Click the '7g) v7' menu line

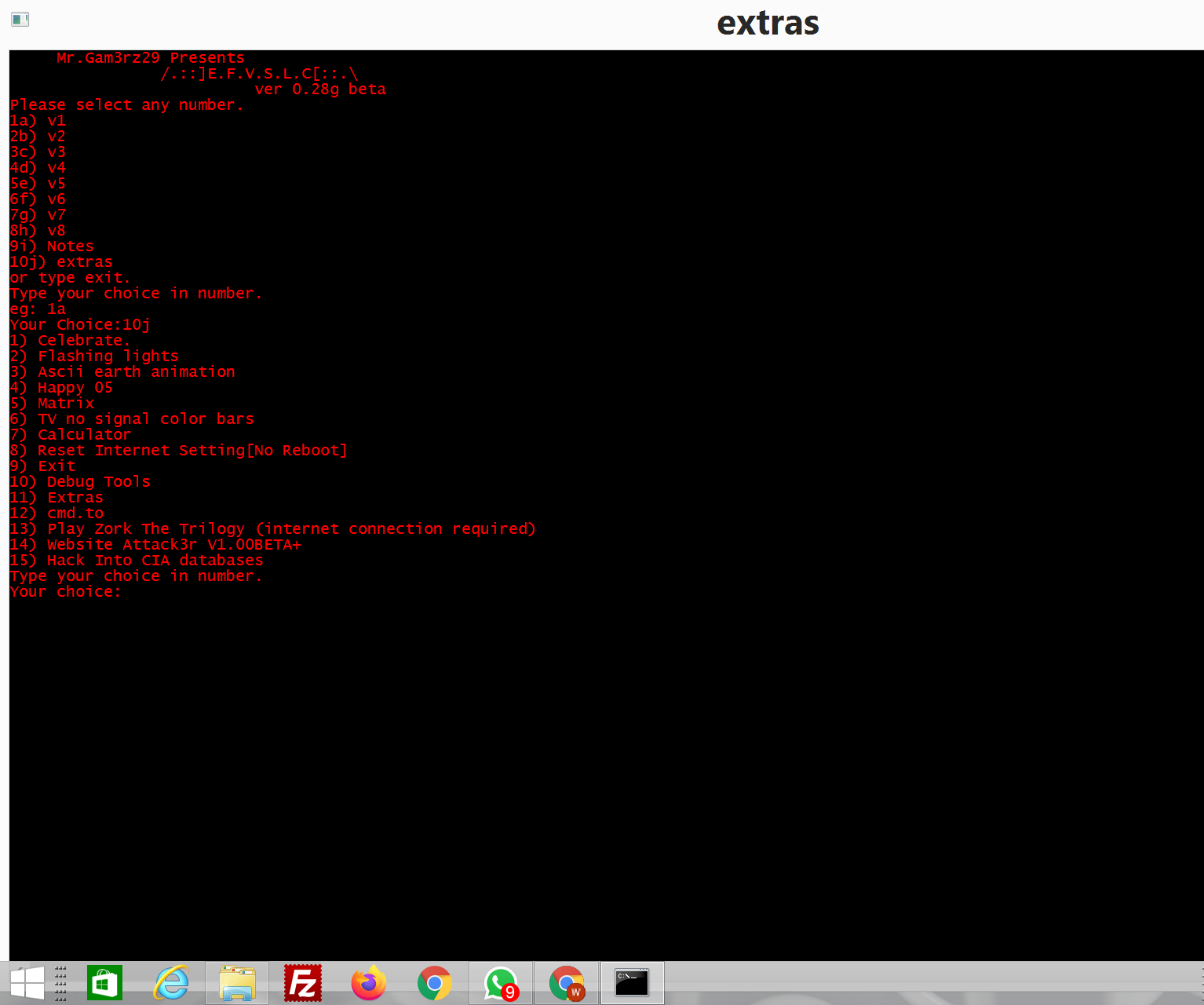[x=38, y=215]
